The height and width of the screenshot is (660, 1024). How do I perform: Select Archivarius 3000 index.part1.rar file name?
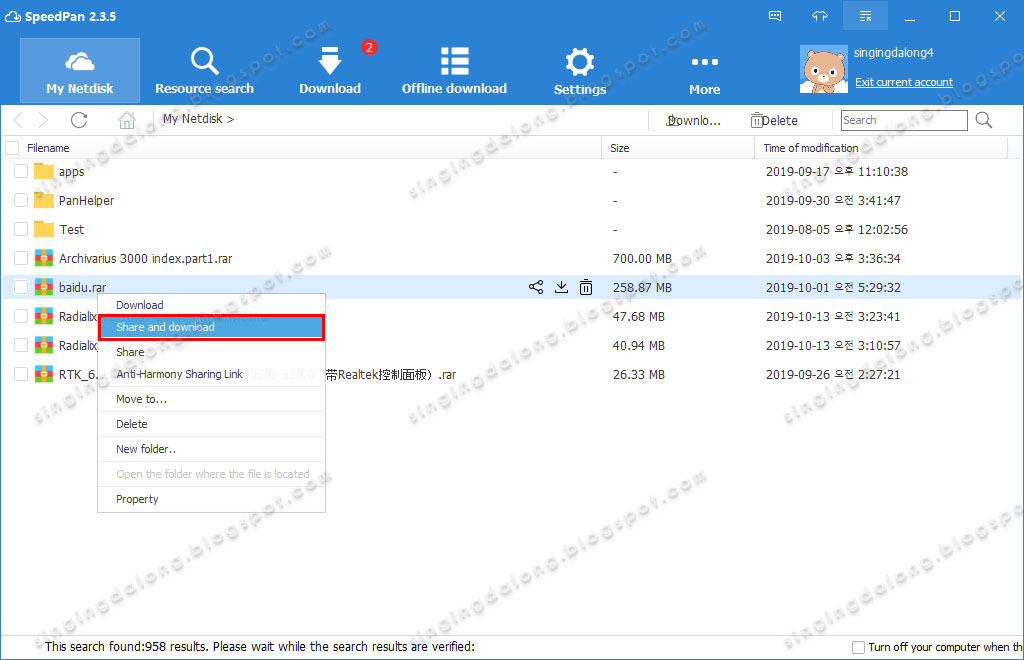146,259
